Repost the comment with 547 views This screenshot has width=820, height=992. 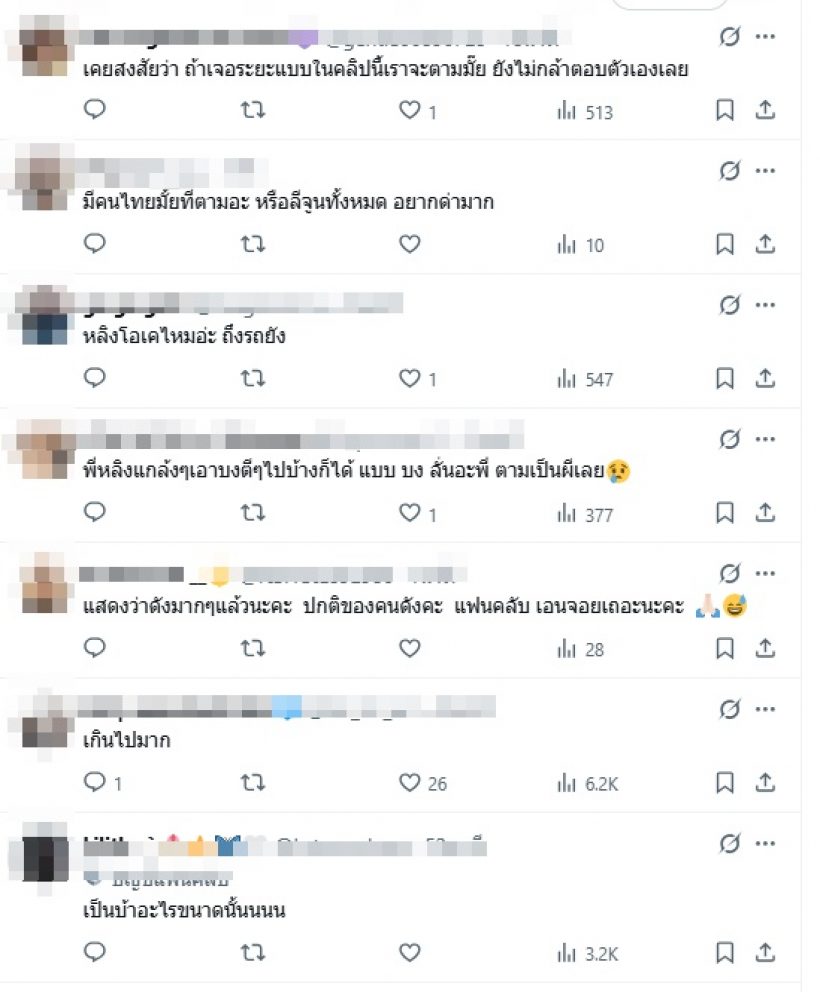coord(252,378)
